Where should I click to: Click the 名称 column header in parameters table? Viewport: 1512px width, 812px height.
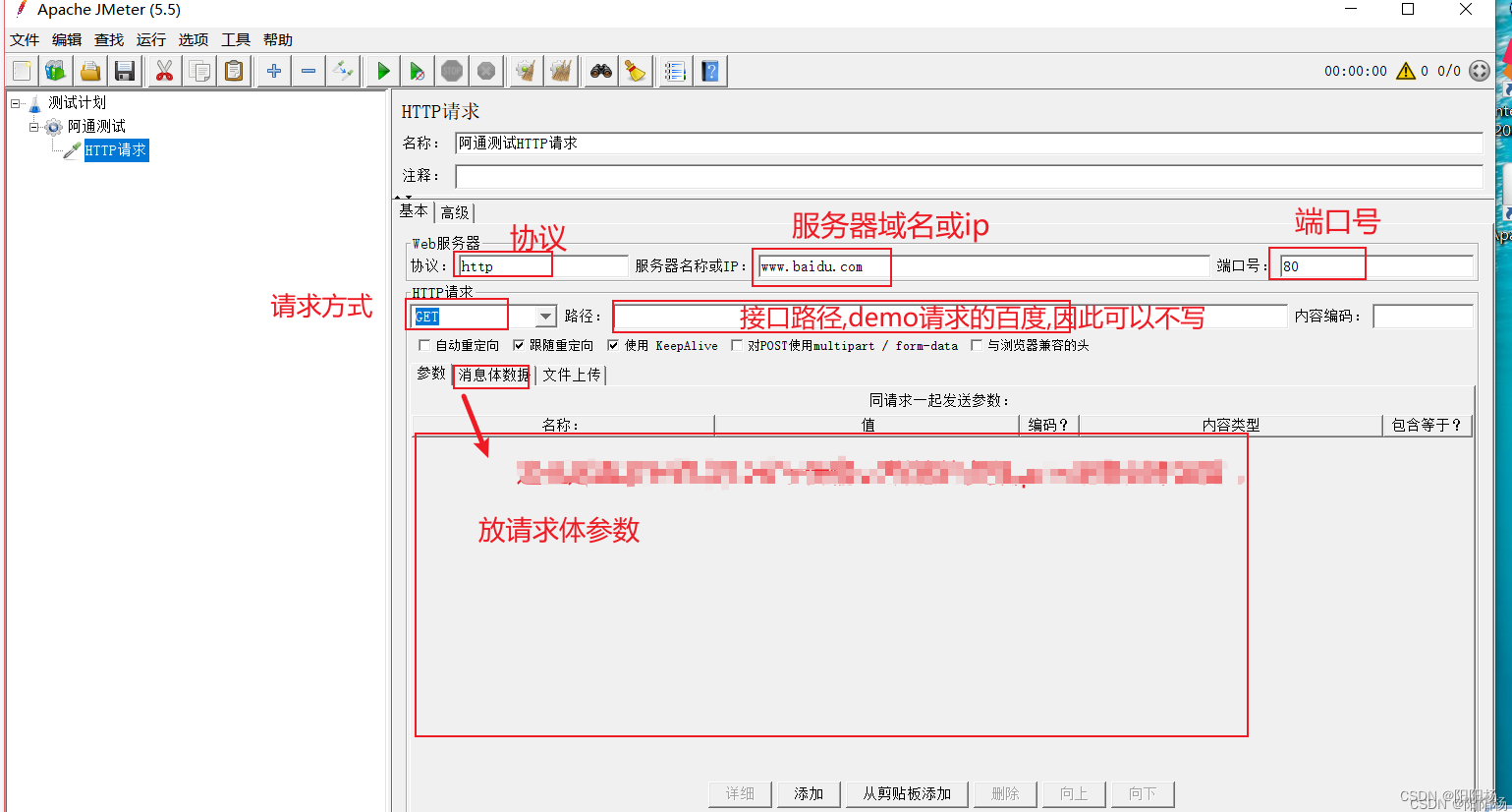click(x=563, y=425)
